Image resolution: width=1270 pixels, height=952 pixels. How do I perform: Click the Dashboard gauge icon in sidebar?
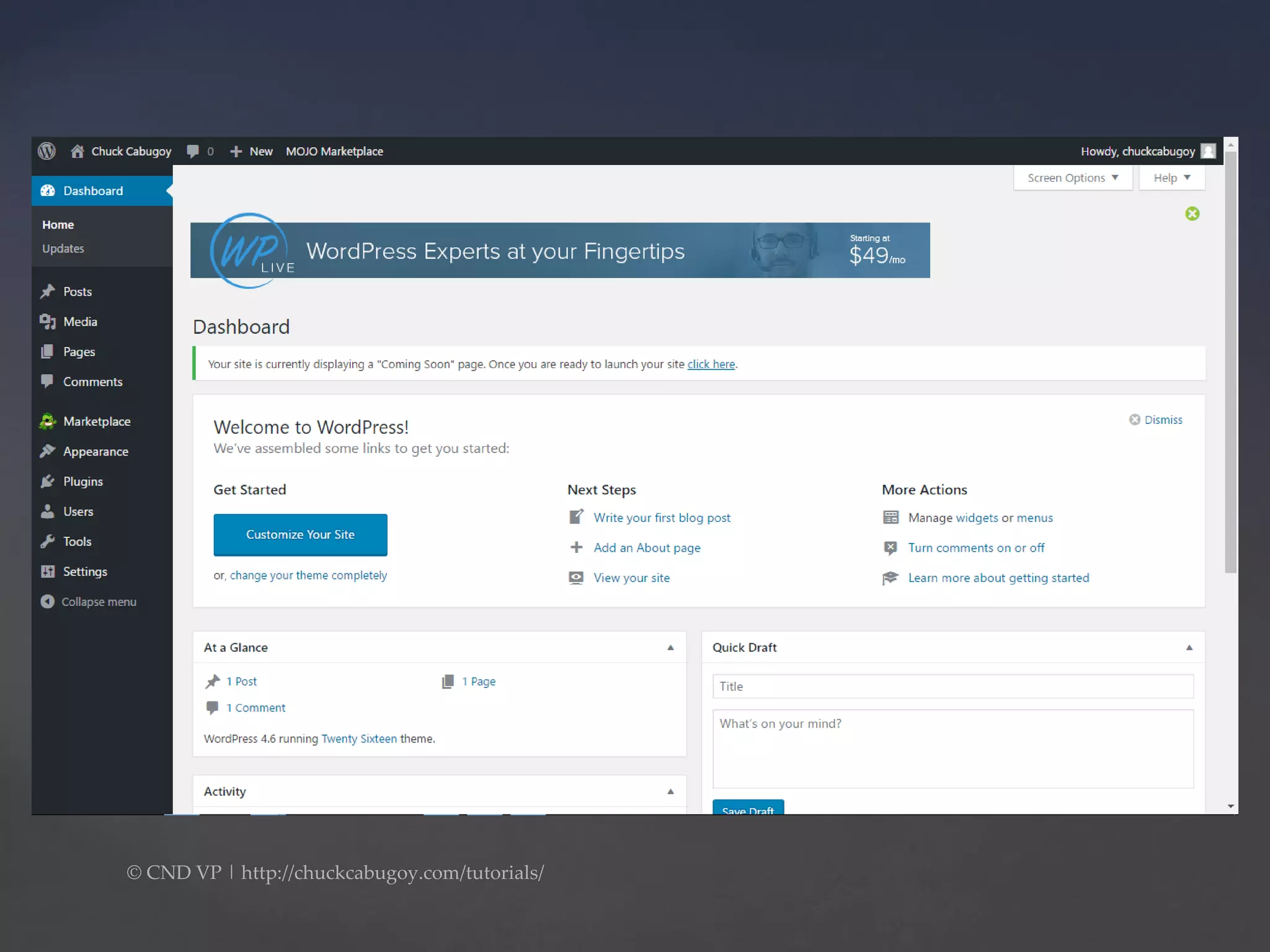click(x=48, y=191)
